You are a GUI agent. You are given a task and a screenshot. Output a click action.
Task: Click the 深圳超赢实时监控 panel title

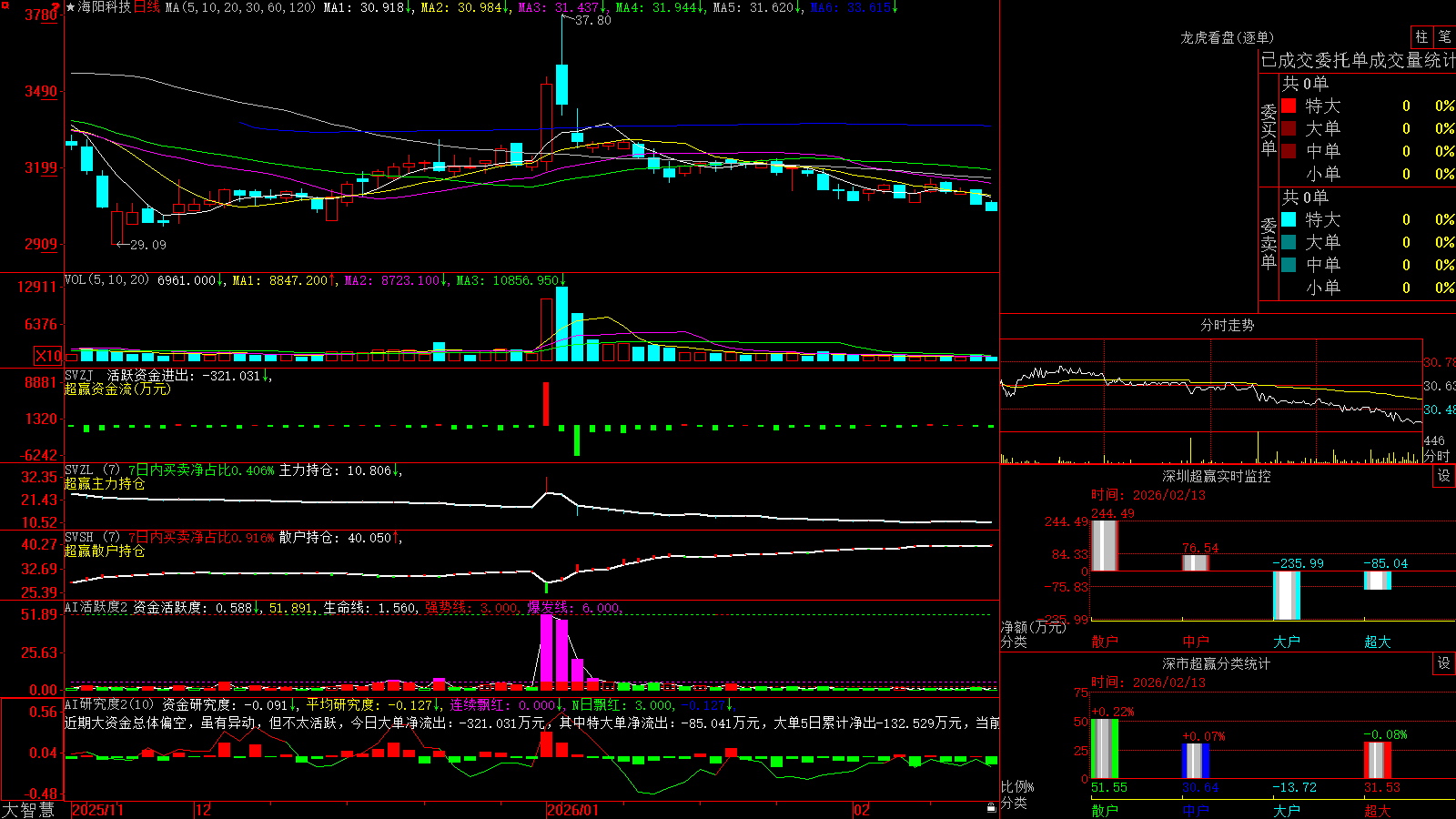click(1217, 476)
